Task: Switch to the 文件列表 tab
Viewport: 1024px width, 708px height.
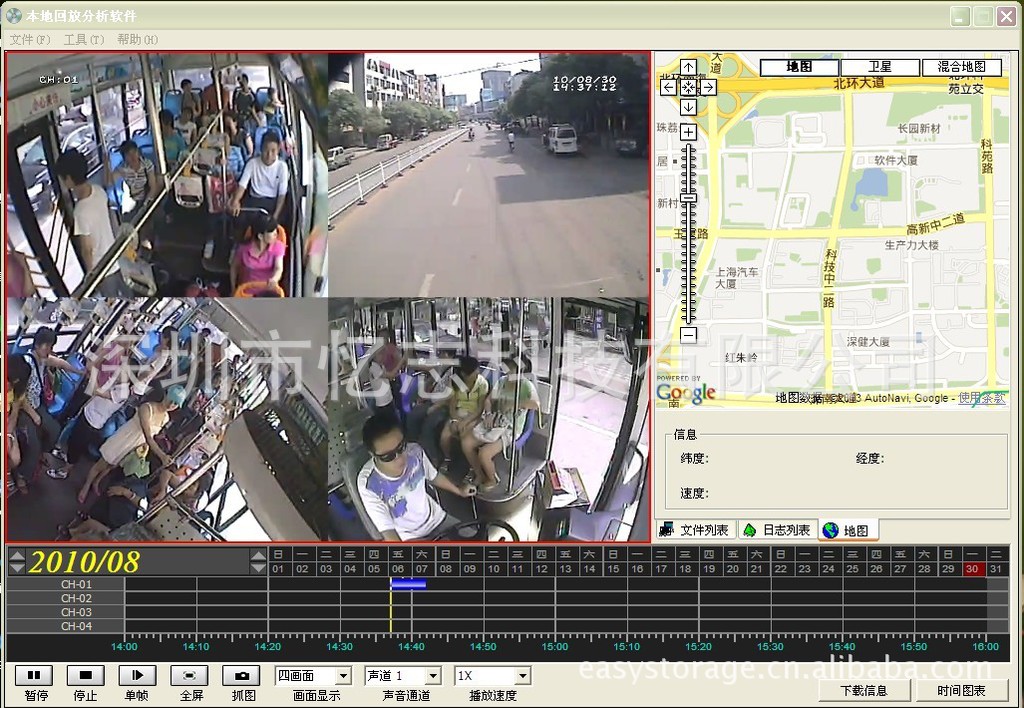Action: (x=696, y=530)
